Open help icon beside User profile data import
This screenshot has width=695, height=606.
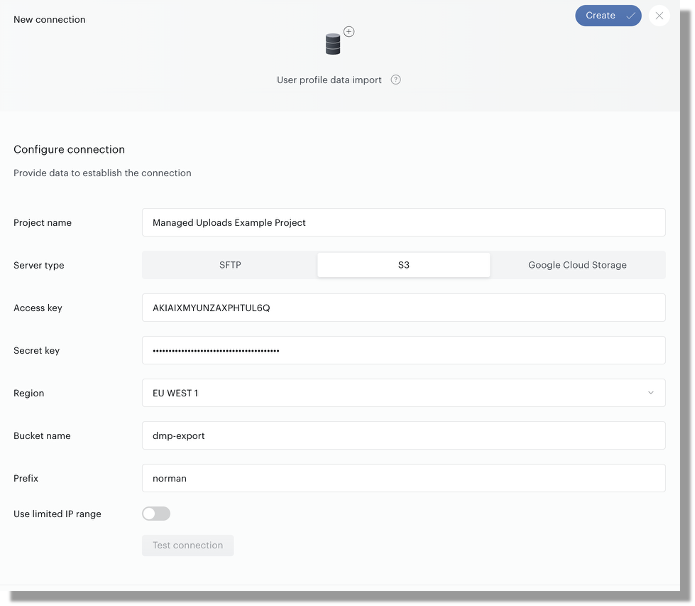tap(395, 80)
